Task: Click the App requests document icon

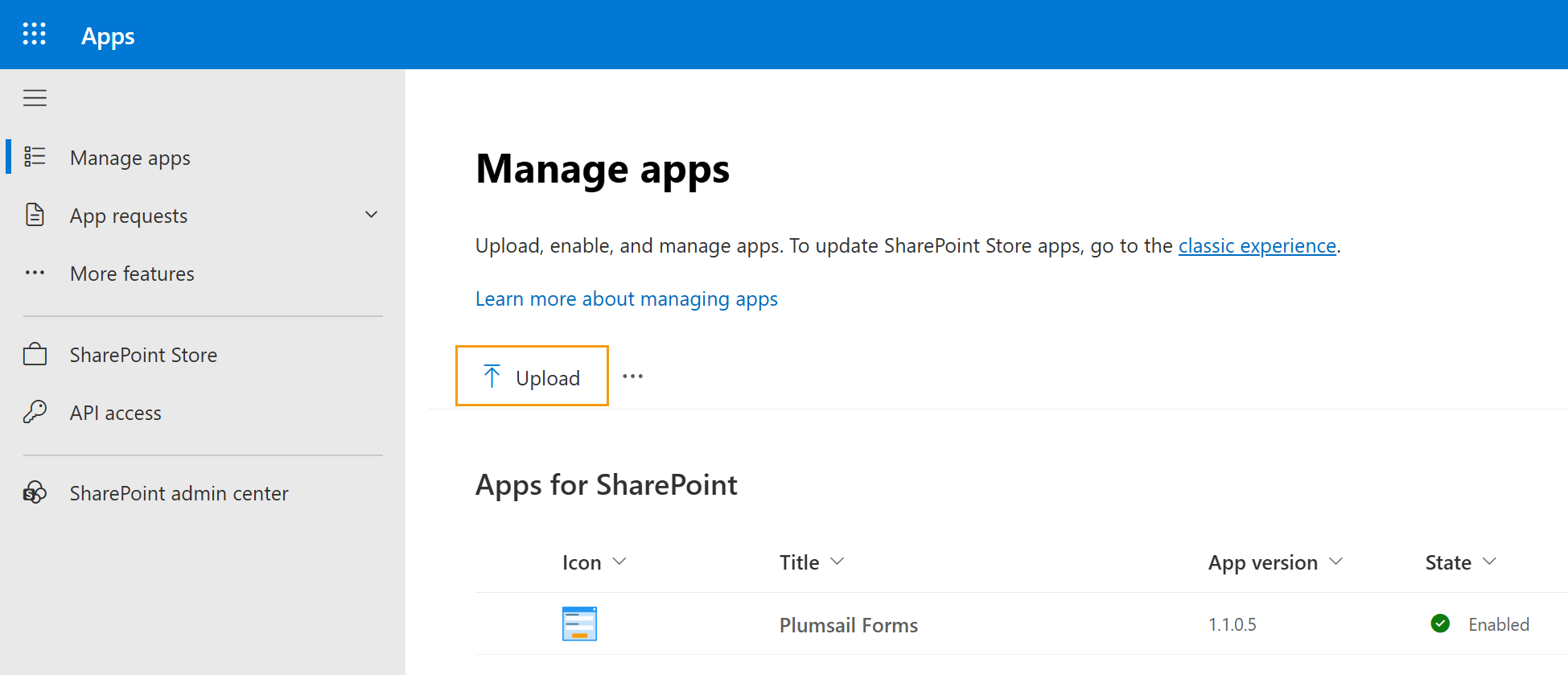Action: point(35,215)
